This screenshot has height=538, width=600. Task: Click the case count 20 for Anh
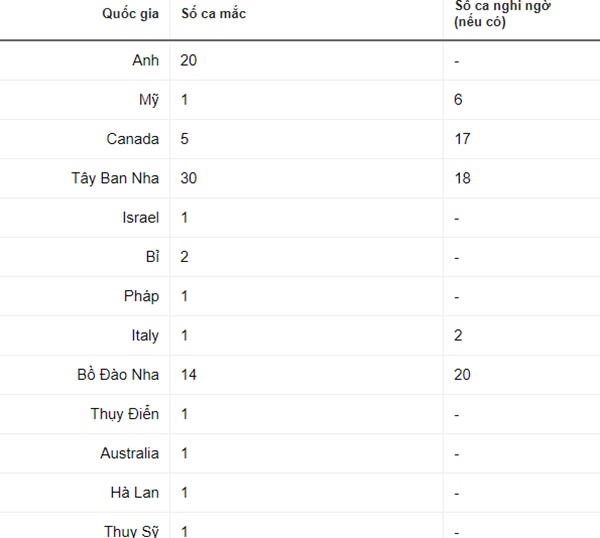pos(188,61)
